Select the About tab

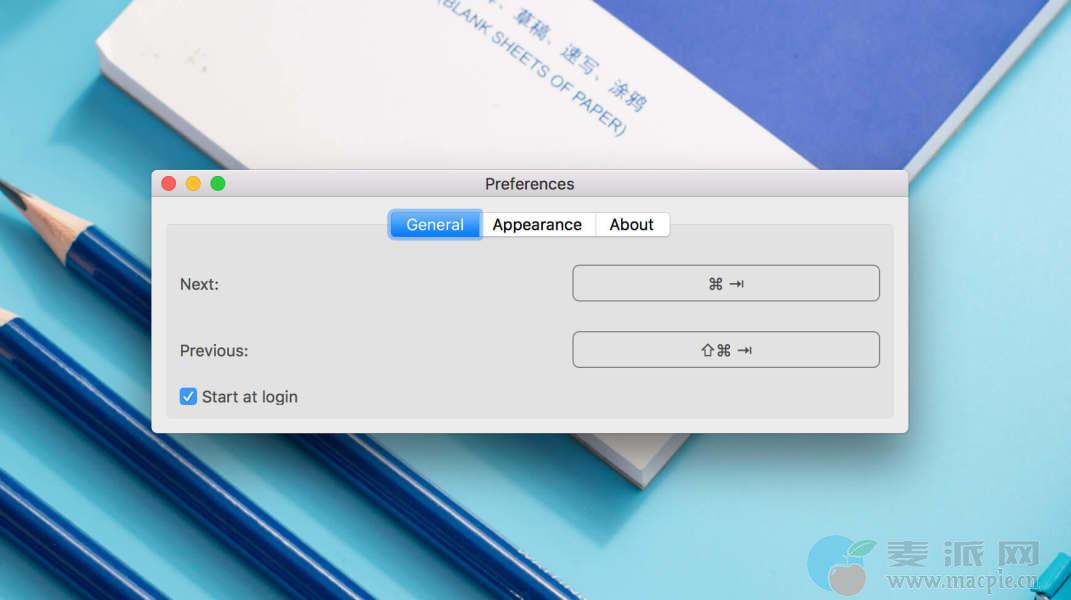(631, 225)
